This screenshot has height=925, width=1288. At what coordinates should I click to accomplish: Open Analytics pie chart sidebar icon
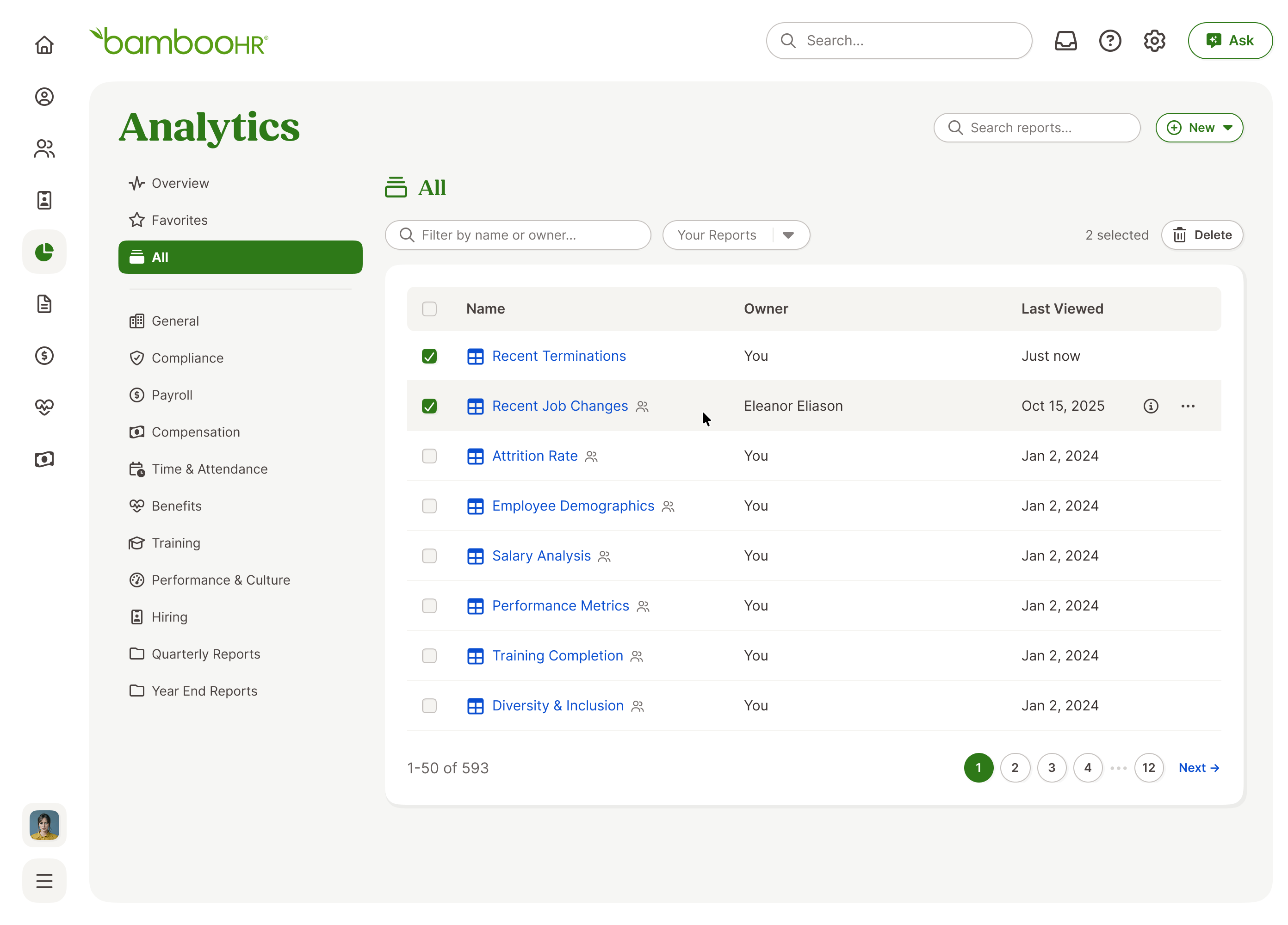coord(44,252)
